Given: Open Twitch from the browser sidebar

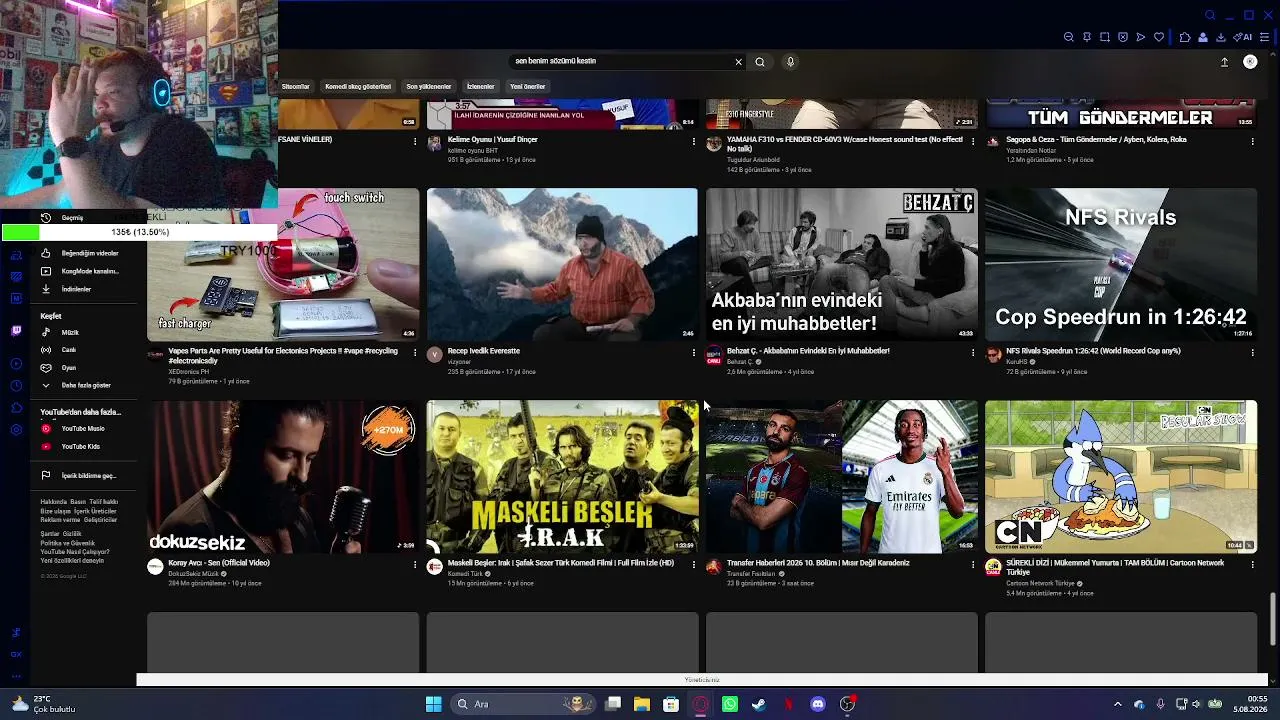Looking at the screenshot, I should [x=16, y=330].
